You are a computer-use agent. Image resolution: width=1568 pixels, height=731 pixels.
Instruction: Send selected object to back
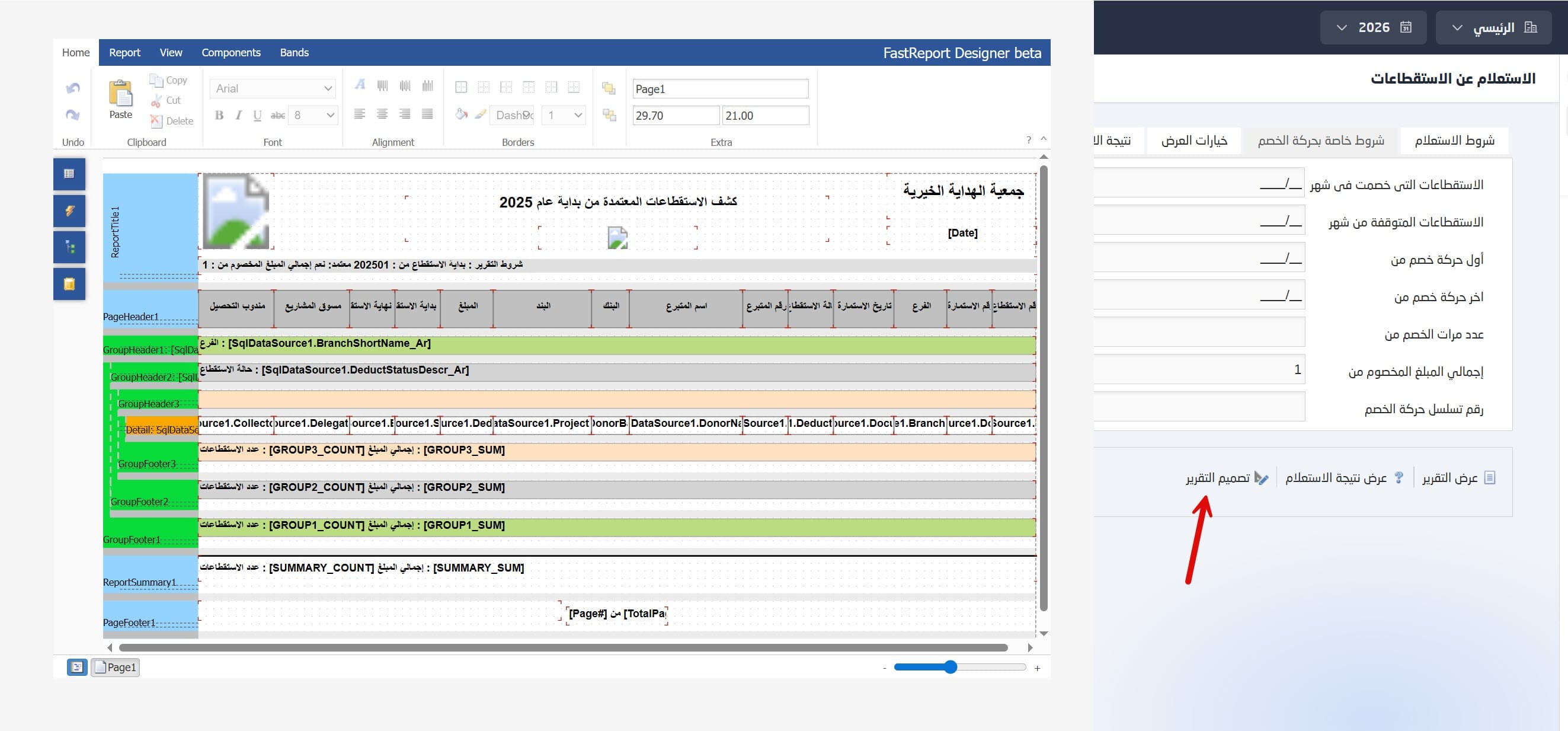coord(609,114)
